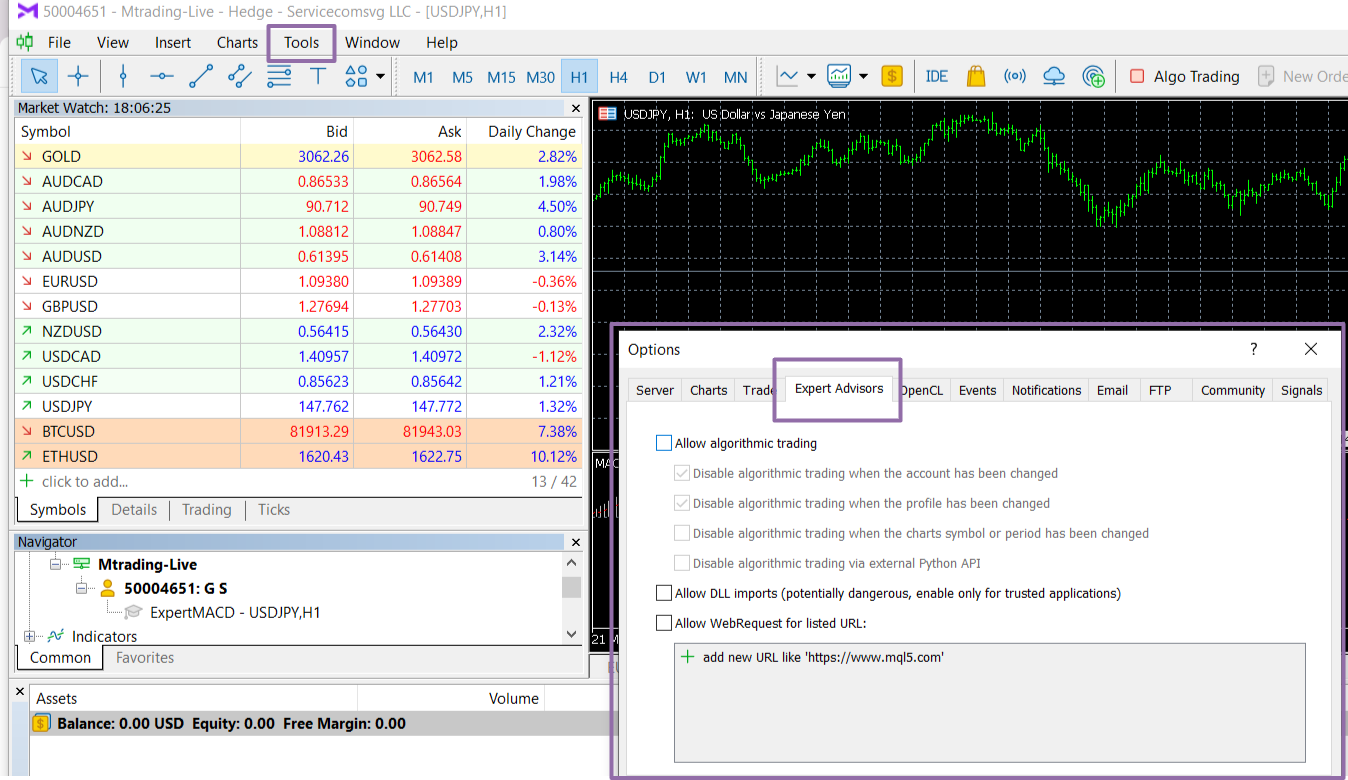The image size is (1348, 780).
Task: Switch to the Charts tab in Options
Action: 708,390
